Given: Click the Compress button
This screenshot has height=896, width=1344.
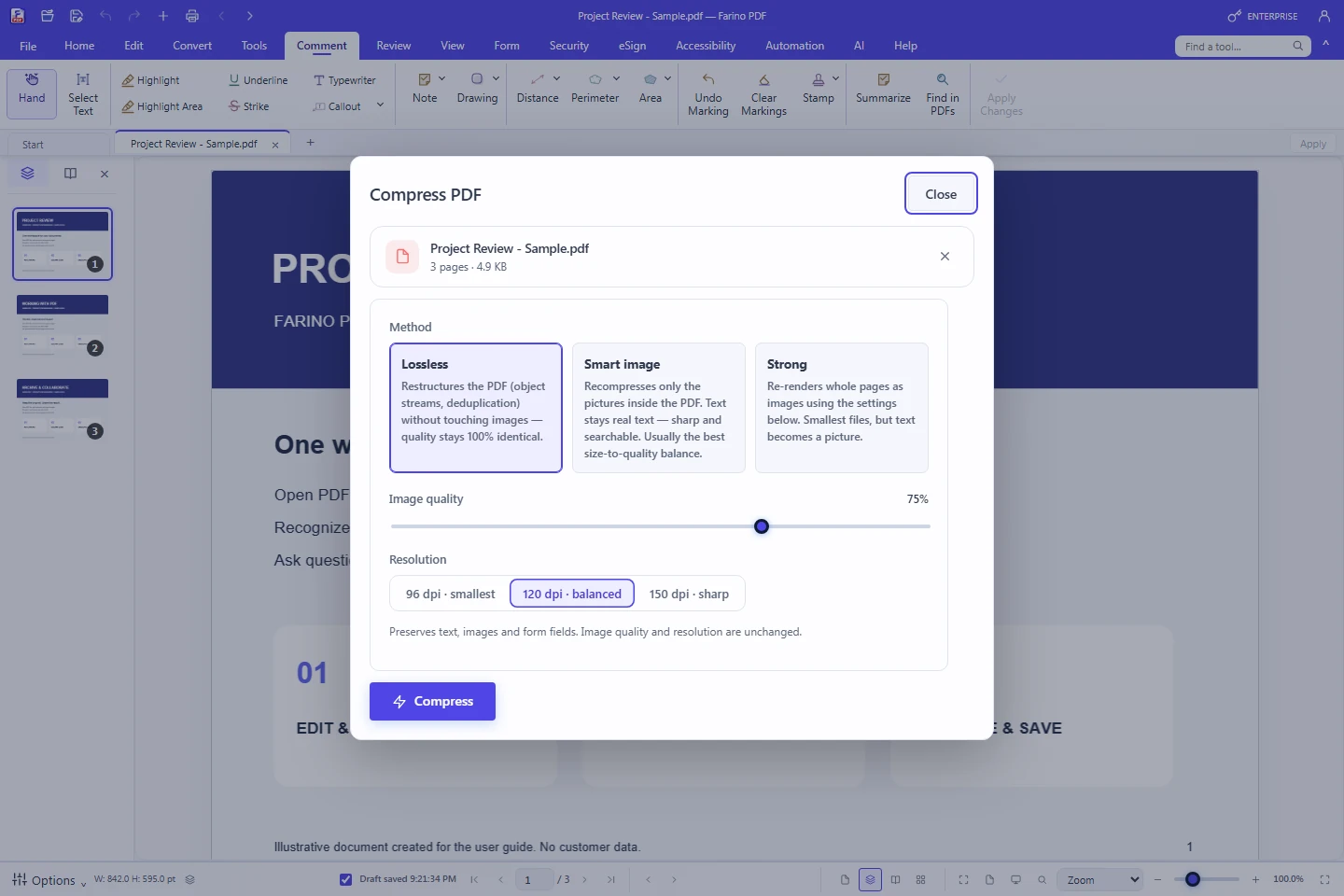Looking at the screenshot, I should pos(432,701).
